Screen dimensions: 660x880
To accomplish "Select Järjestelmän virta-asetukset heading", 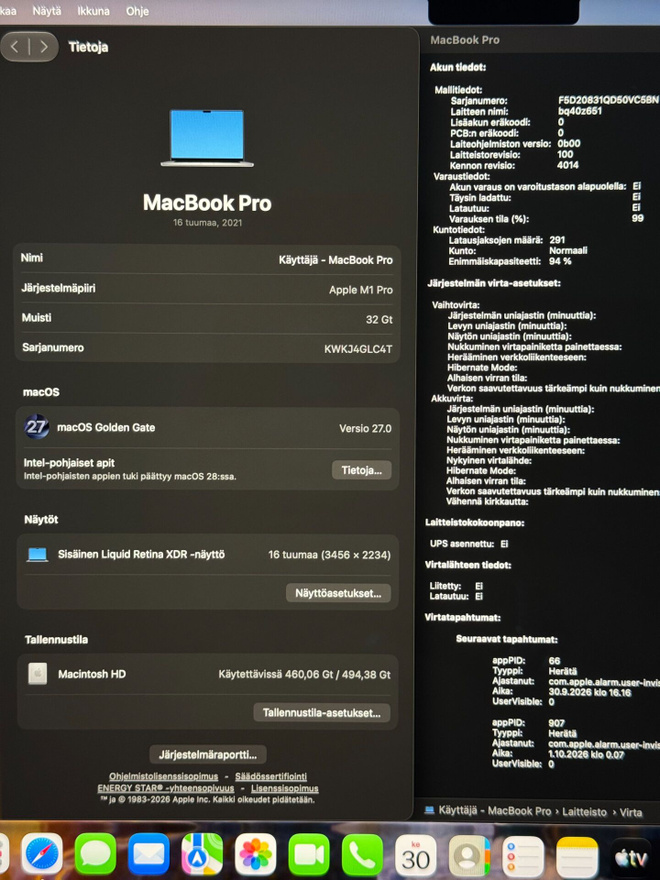I will [x=494, y=283].
